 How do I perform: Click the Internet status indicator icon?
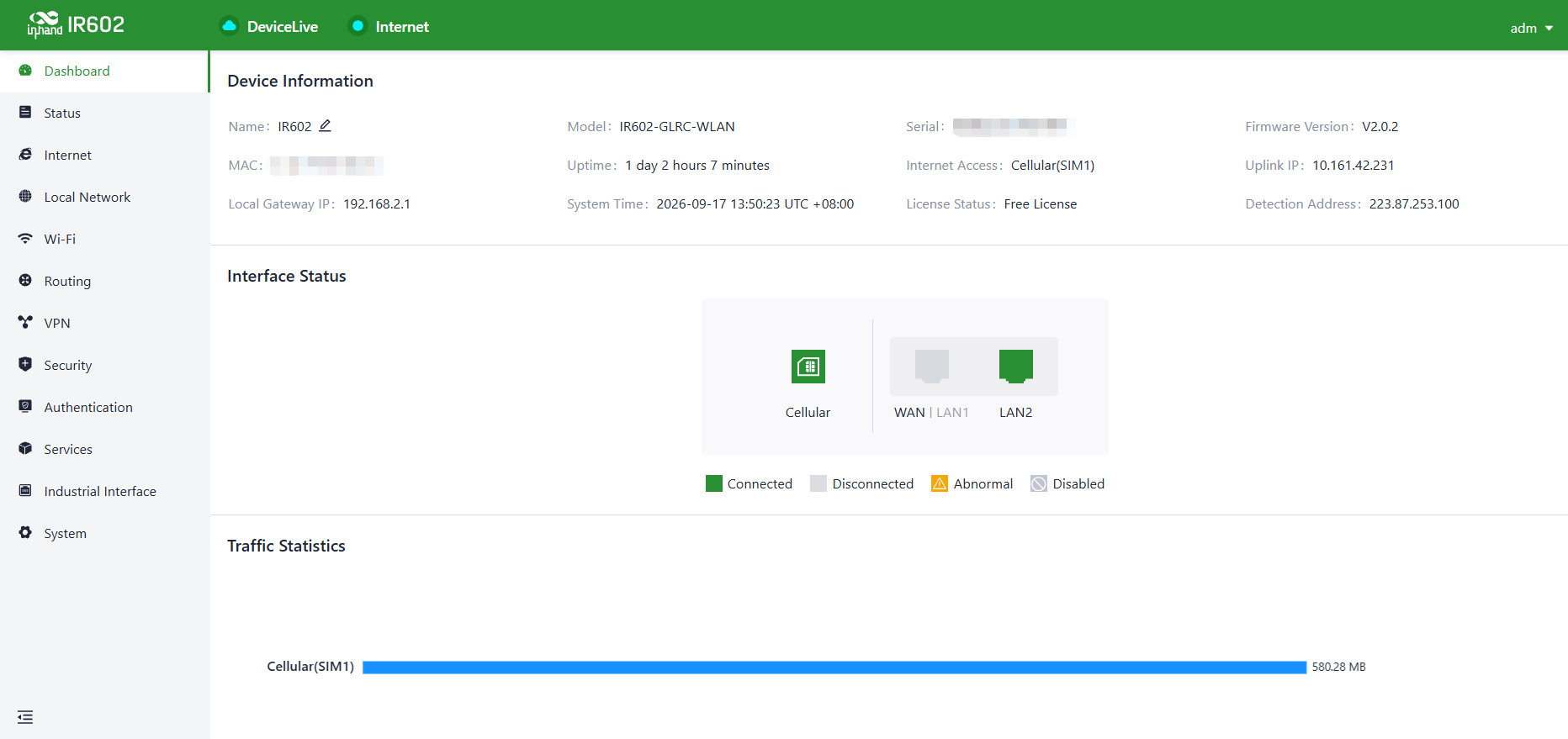358,26
